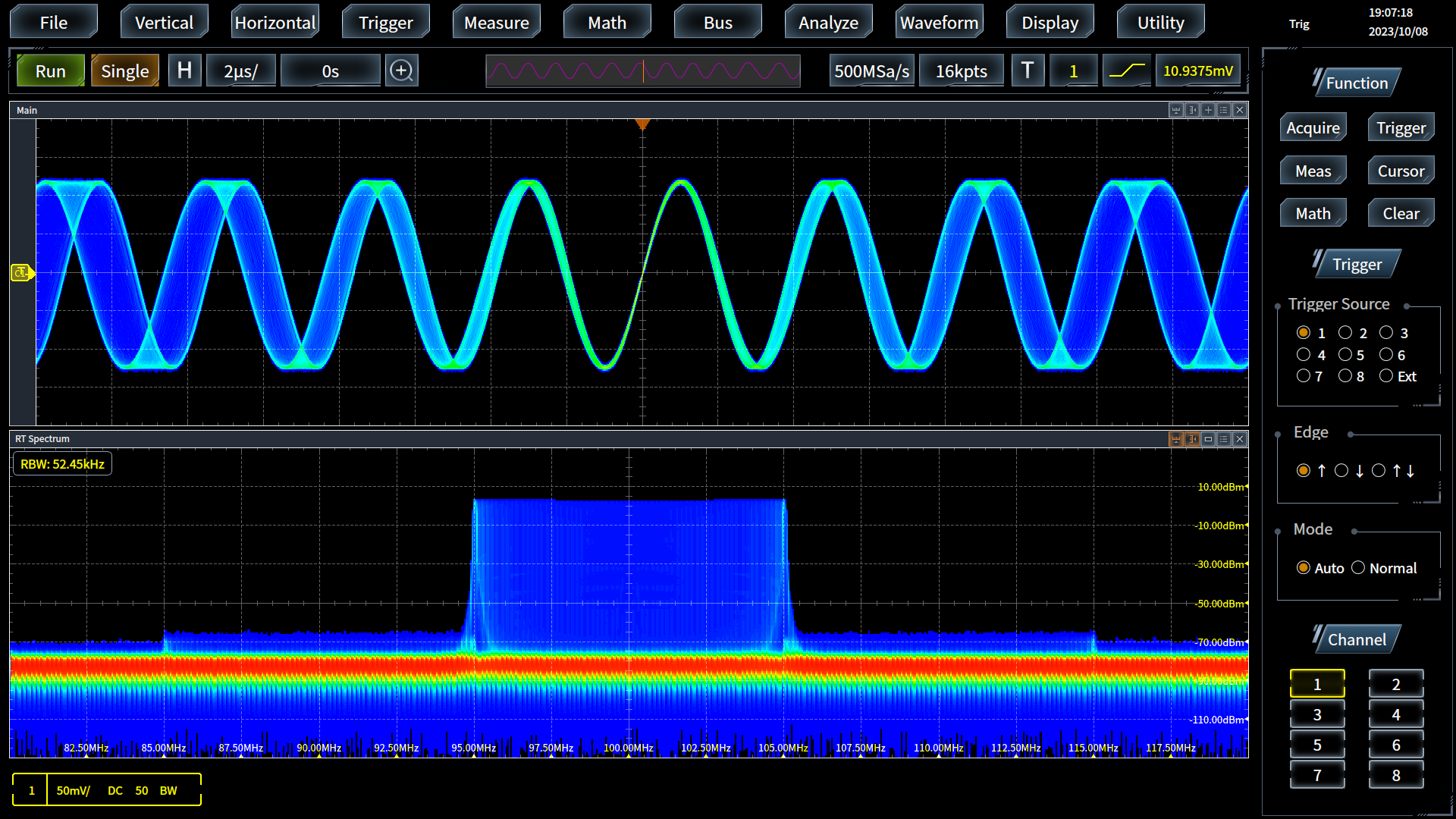
Task: Click the zoom magnifier plus icon
Action: pos(401,71)
